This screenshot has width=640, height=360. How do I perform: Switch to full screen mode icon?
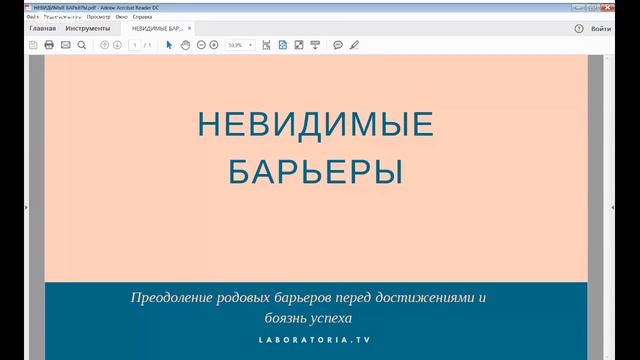299,45
